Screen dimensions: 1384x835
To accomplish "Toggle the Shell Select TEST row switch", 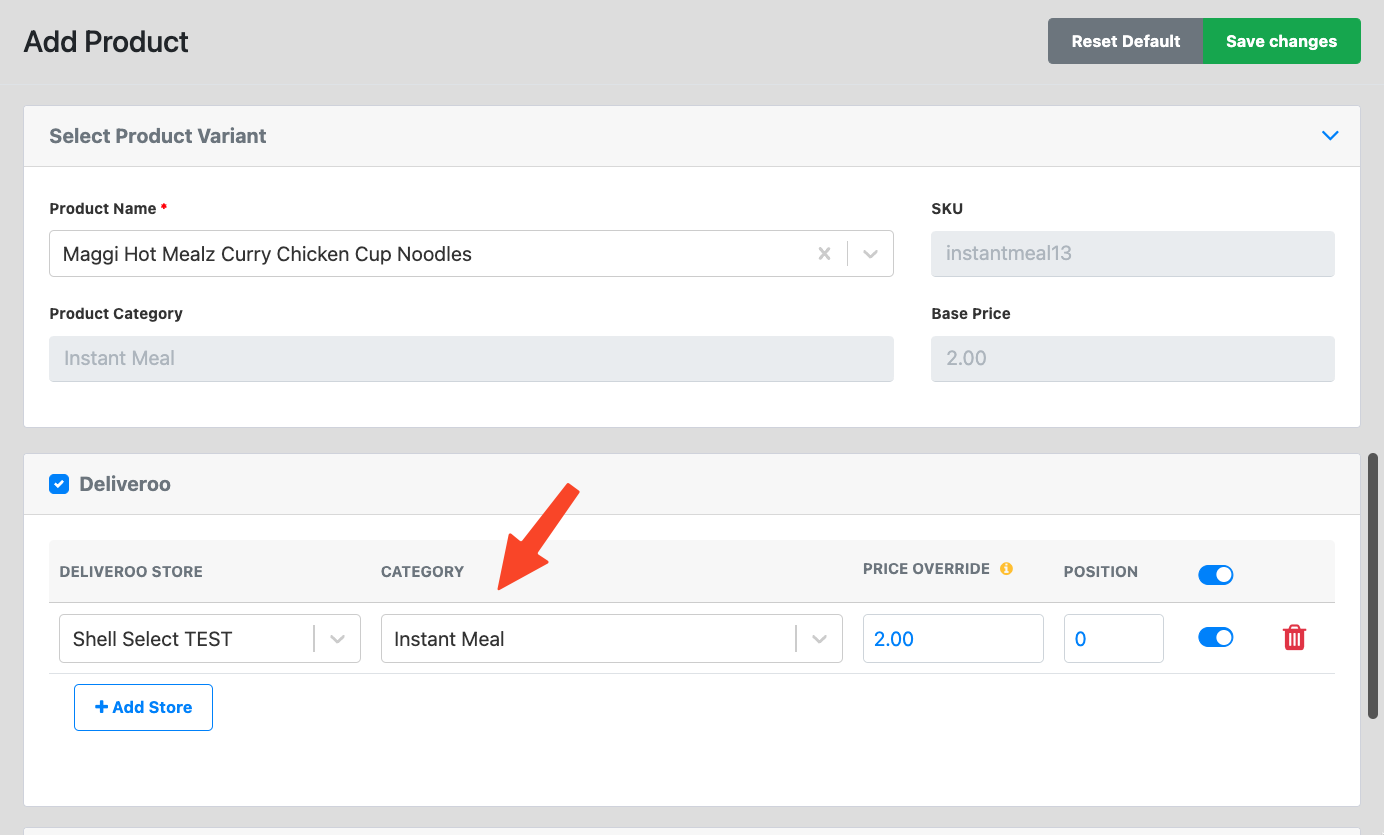I will (1215, 637).
